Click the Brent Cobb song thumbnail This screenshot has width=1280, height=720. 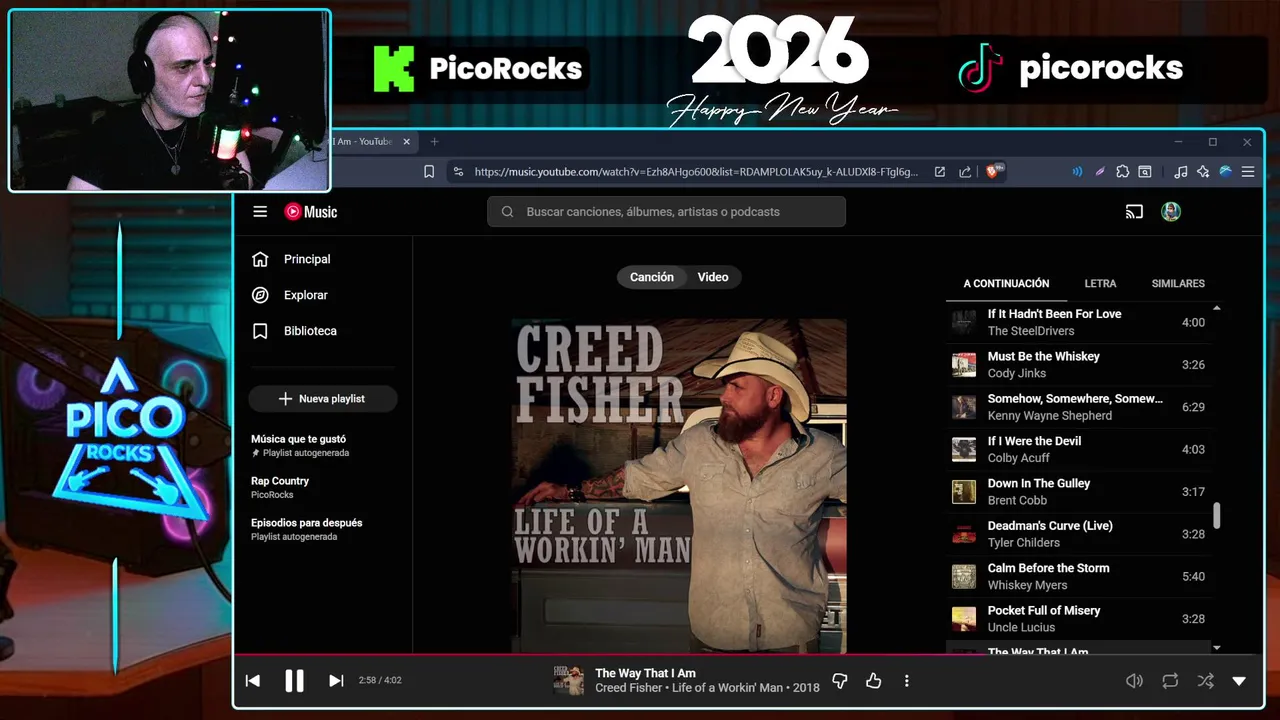[964, 492]
